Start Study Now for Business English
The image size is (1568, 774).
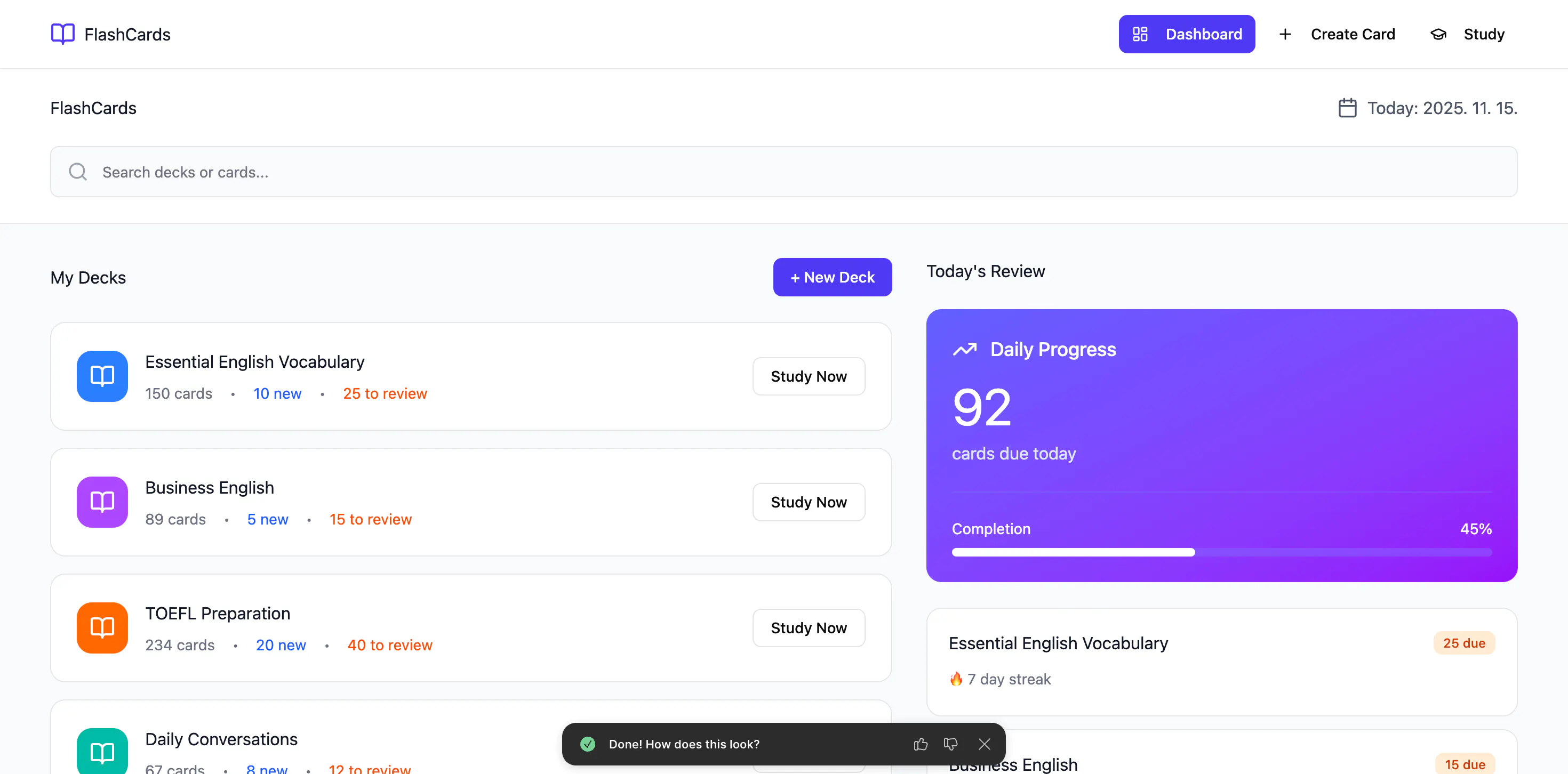click(x=808, y=502)
